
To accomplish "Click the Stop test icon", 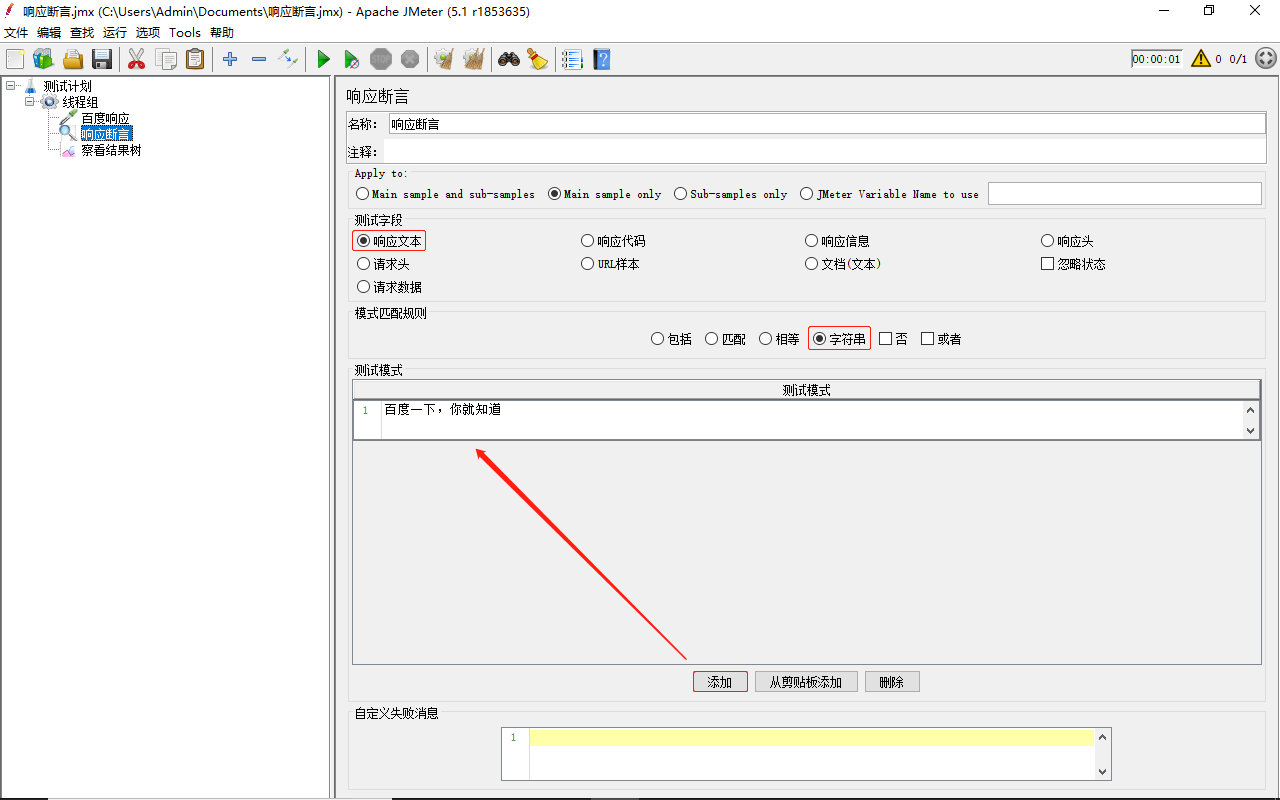I will (381, 60).
